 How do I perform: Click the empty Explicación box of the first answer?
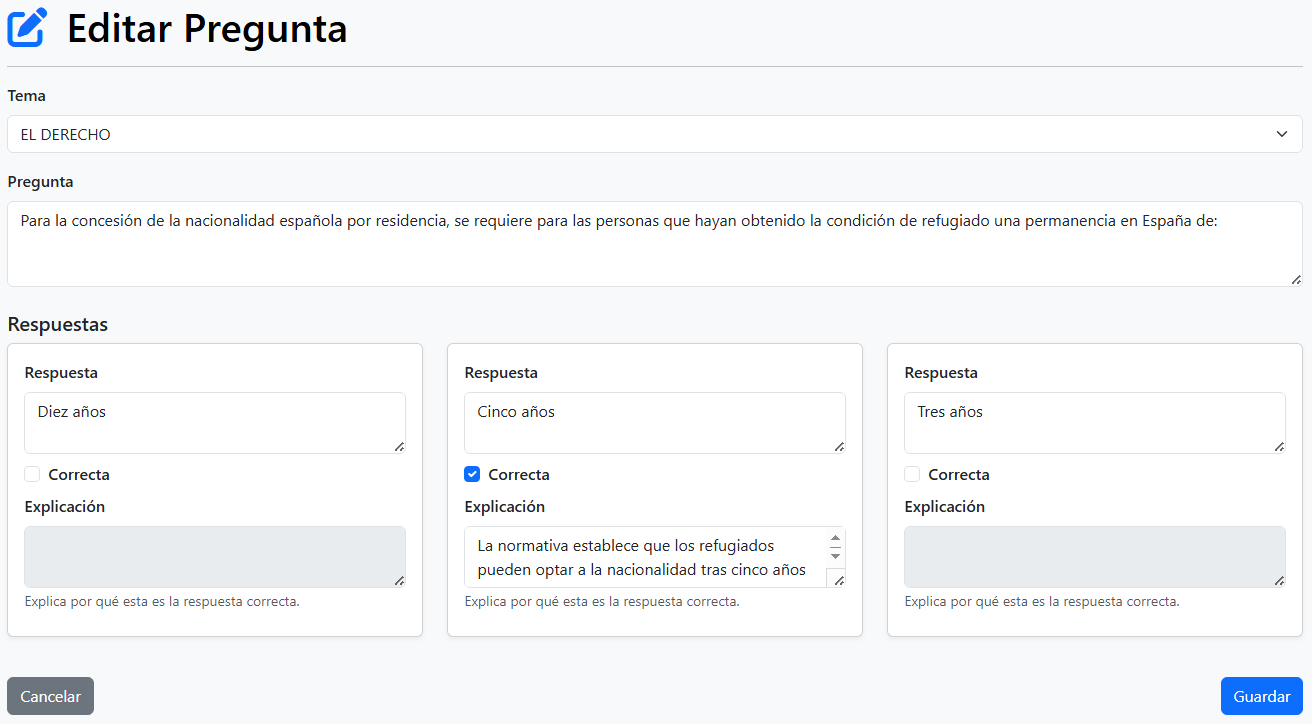pyautogui.click(x=214, y=556)
